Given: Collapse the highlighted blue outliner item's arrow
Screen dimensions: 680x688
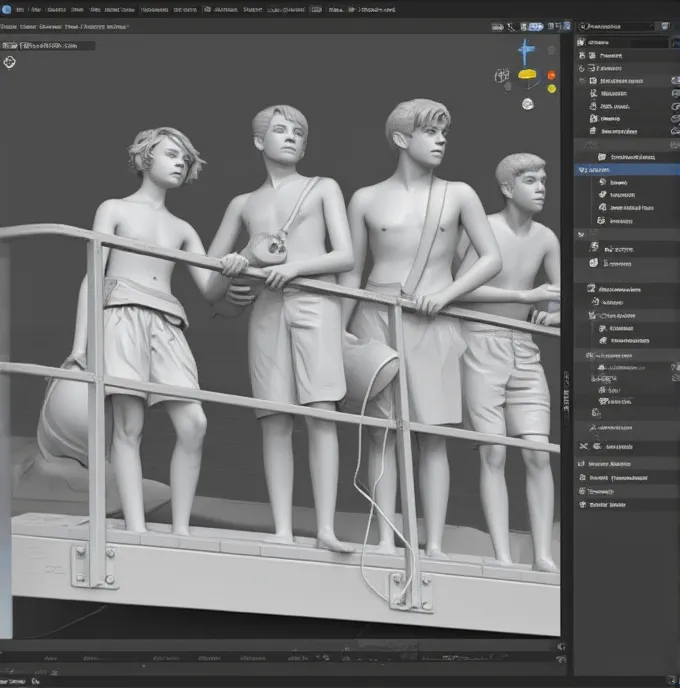Looking at the screenshot, I should (x=582, y=170).
